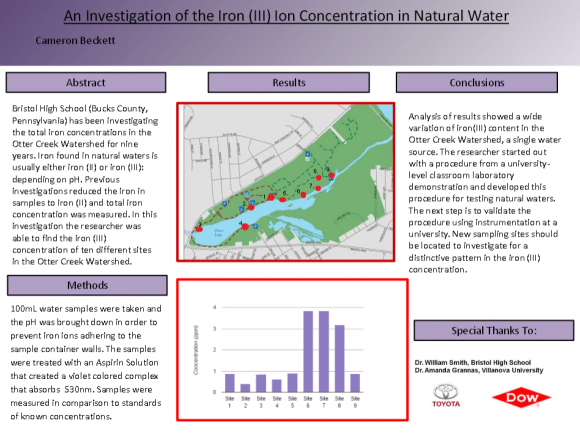The height and width of the screenshot is (434, 580).
Task: Select red site marker 6 on map
Action: [x=303, y=195]
